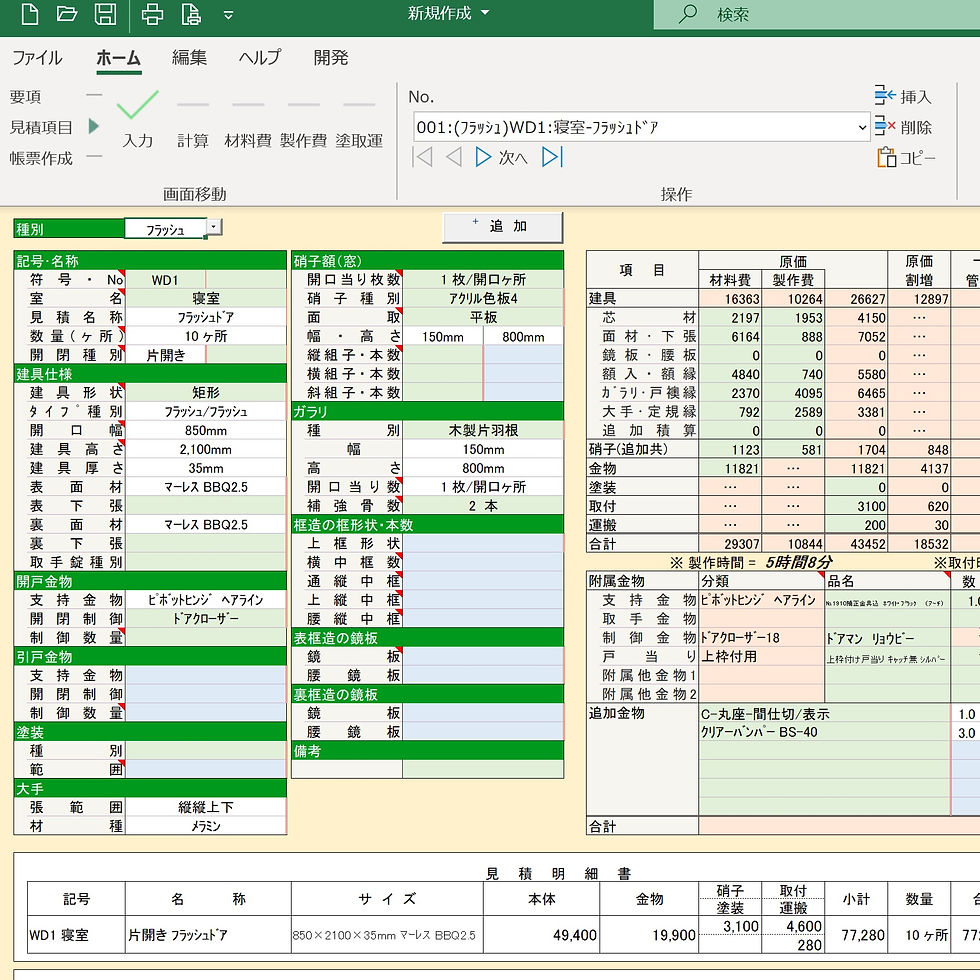The height and width of the screenshot is (980, 980).
Task: Click the 上枠付用 cell
Action: coord(762,656)
